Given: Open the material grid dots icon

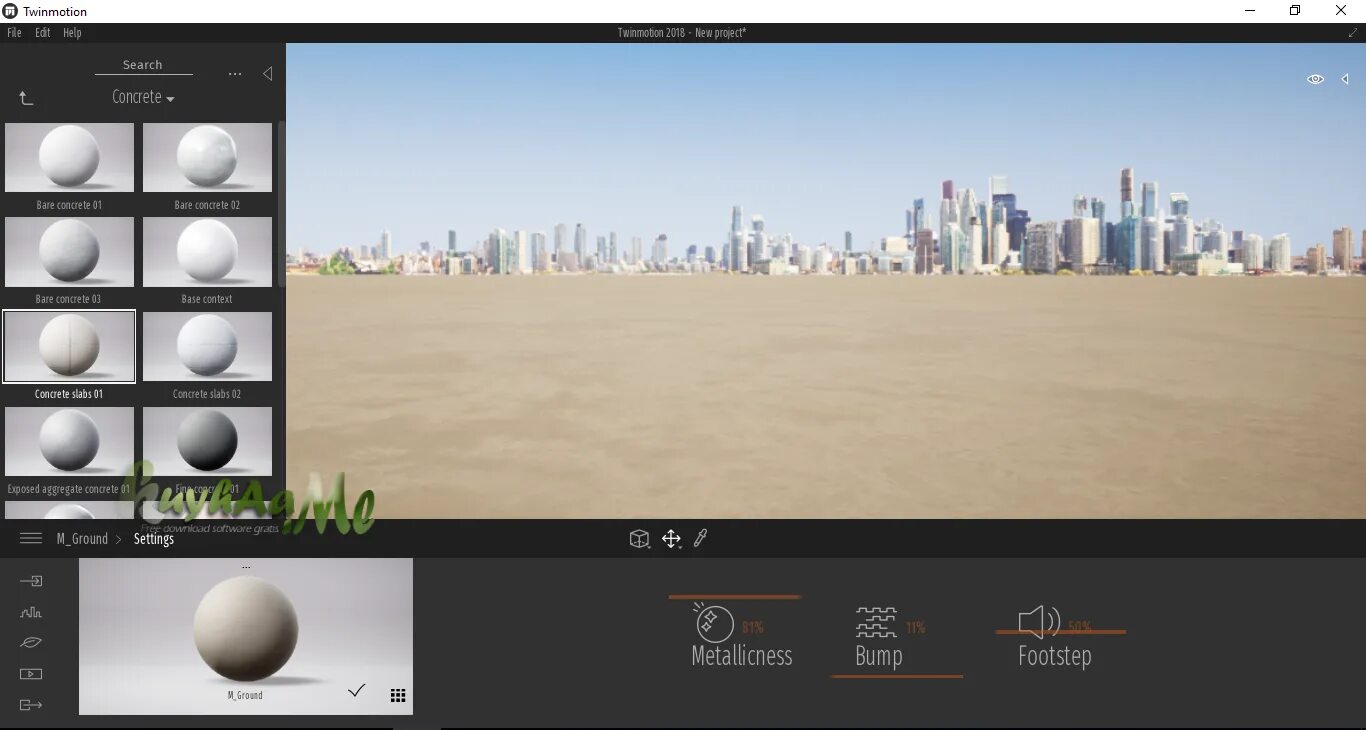Looking at the screenshot, I should (x=398, y=696).
